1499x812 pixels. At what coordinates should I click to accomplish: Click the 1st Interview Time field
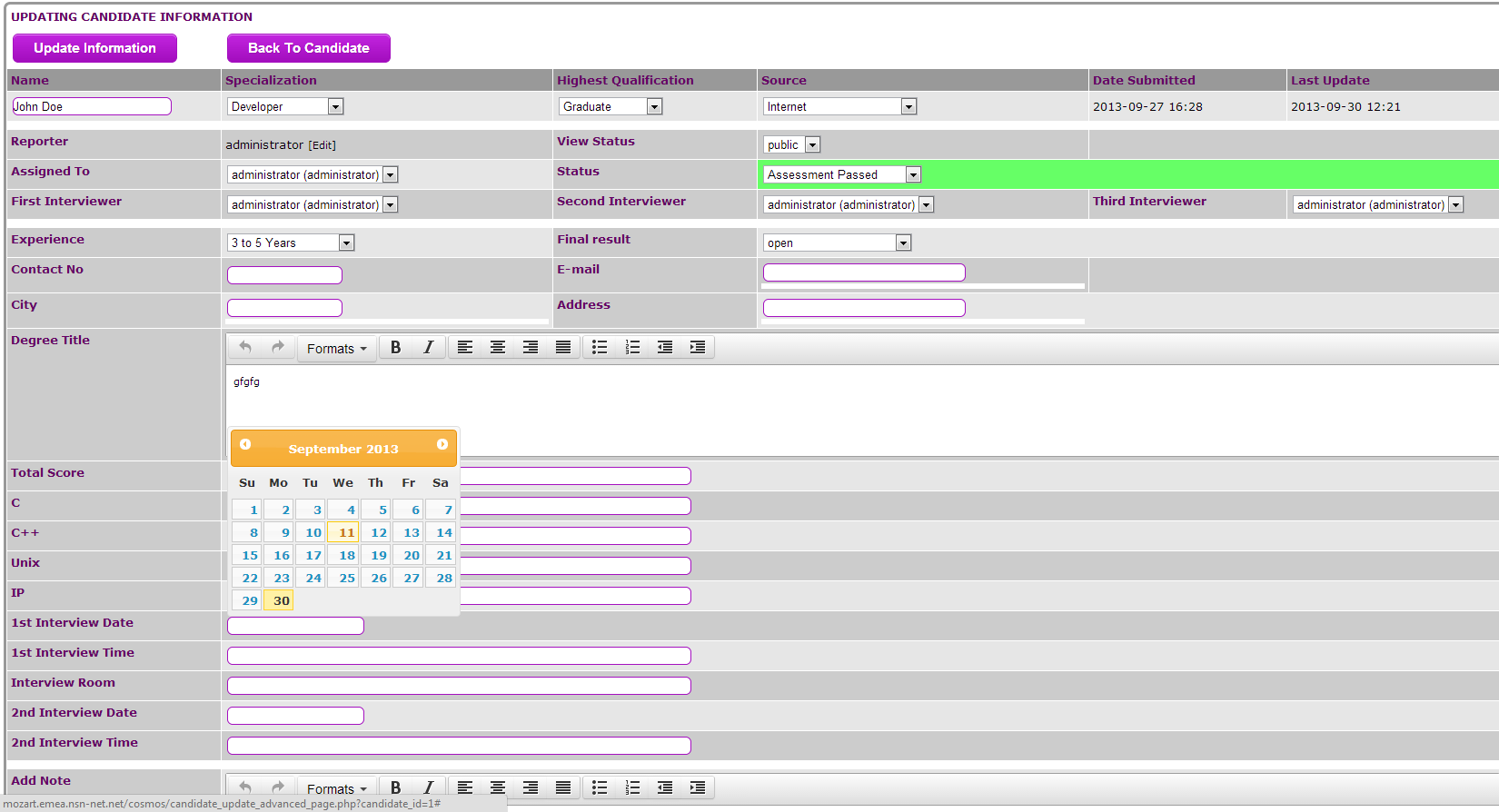point(459,656)
